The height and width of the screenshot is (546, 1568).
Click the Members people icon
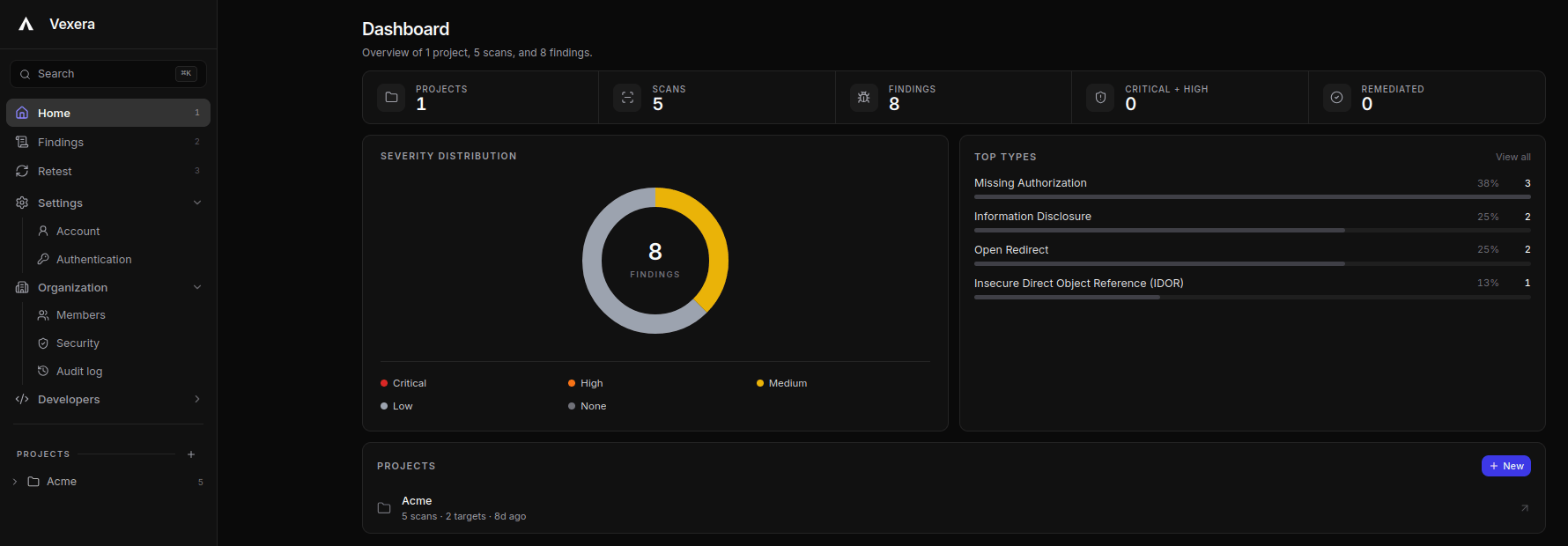(x=43, y=314)
